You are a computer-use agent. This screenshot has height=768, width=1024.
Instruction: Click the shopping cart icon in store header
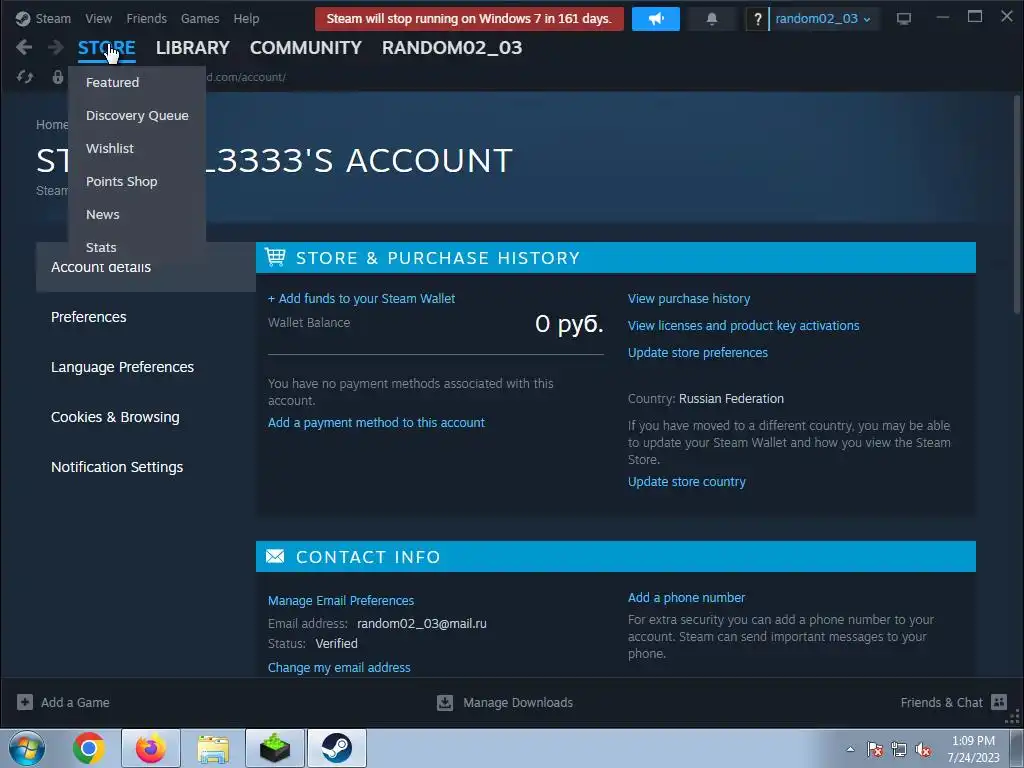coord(275,257)
